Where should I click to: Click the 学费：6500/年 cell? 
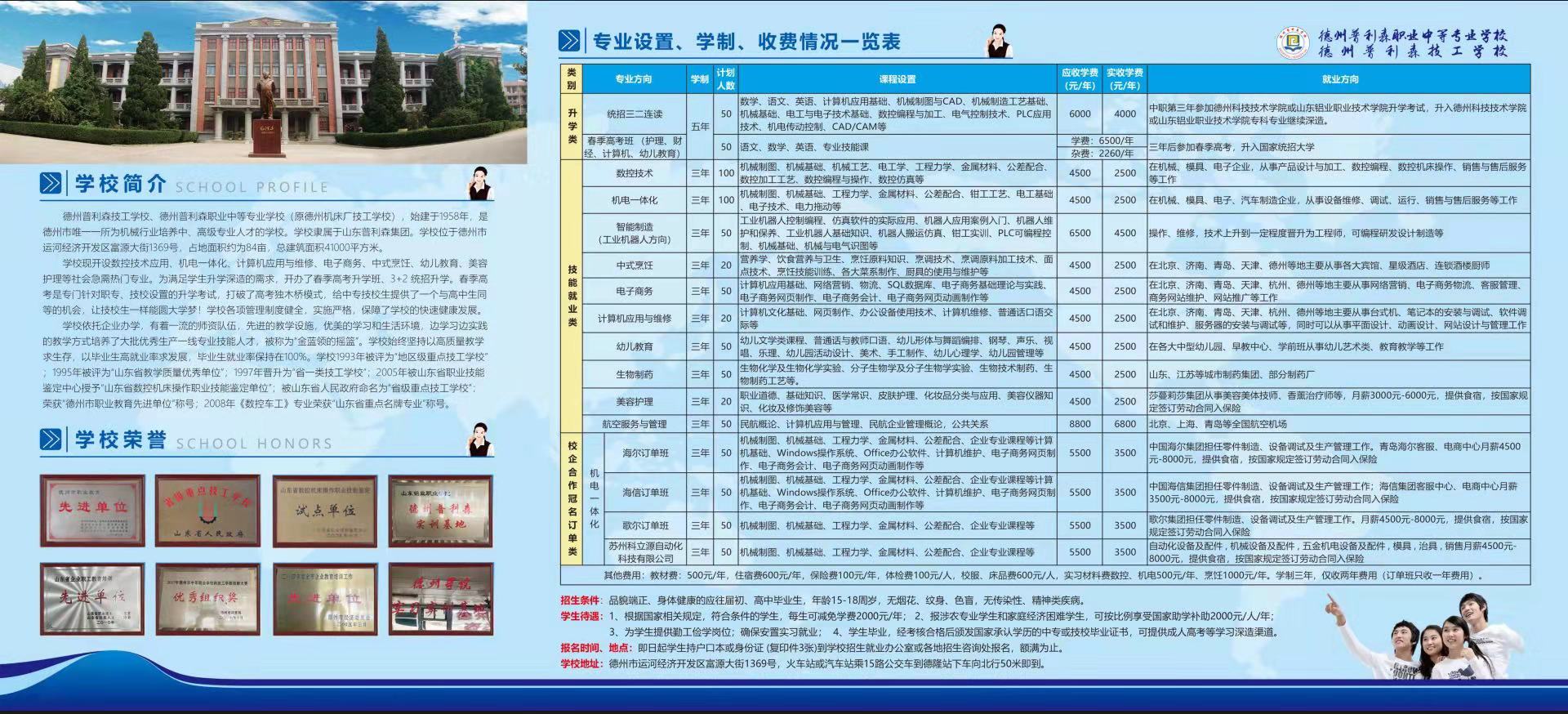click(1102, 141)
